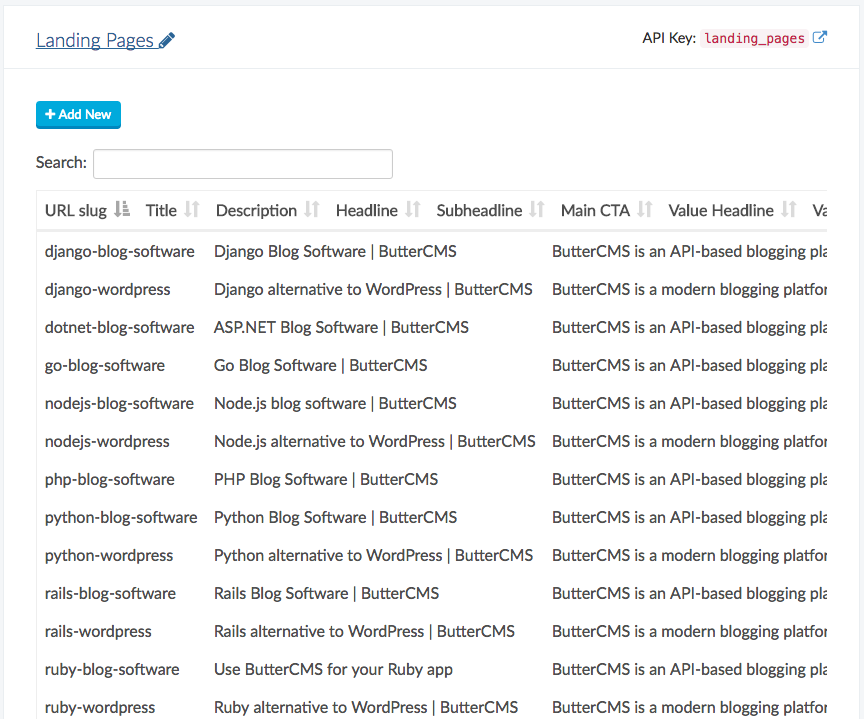Click title 'Python Blog Software | ButterCMS'

coord(336,517)
